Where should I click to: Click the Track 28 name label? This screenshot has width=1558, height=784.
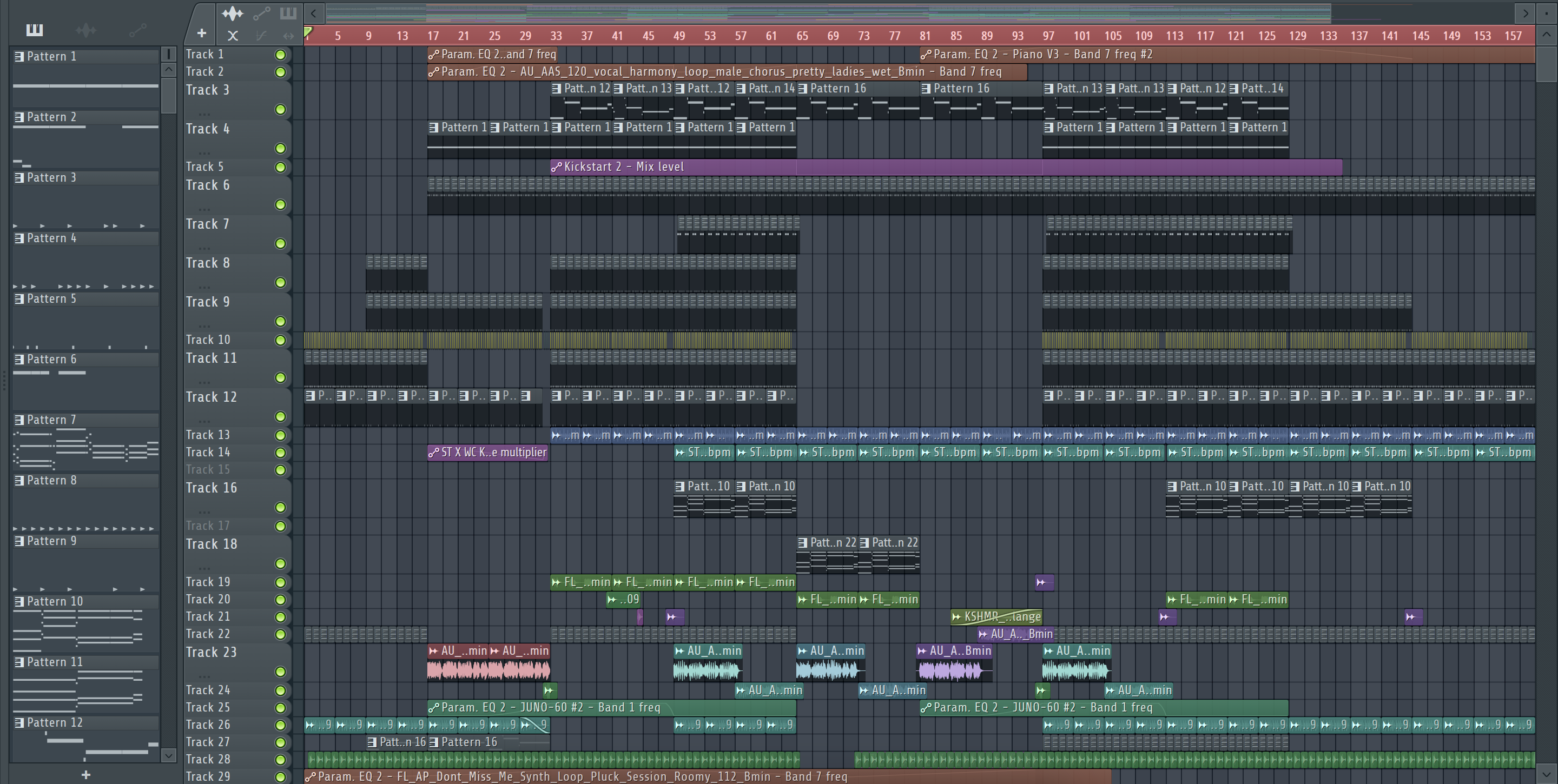[x=207, y=759]
